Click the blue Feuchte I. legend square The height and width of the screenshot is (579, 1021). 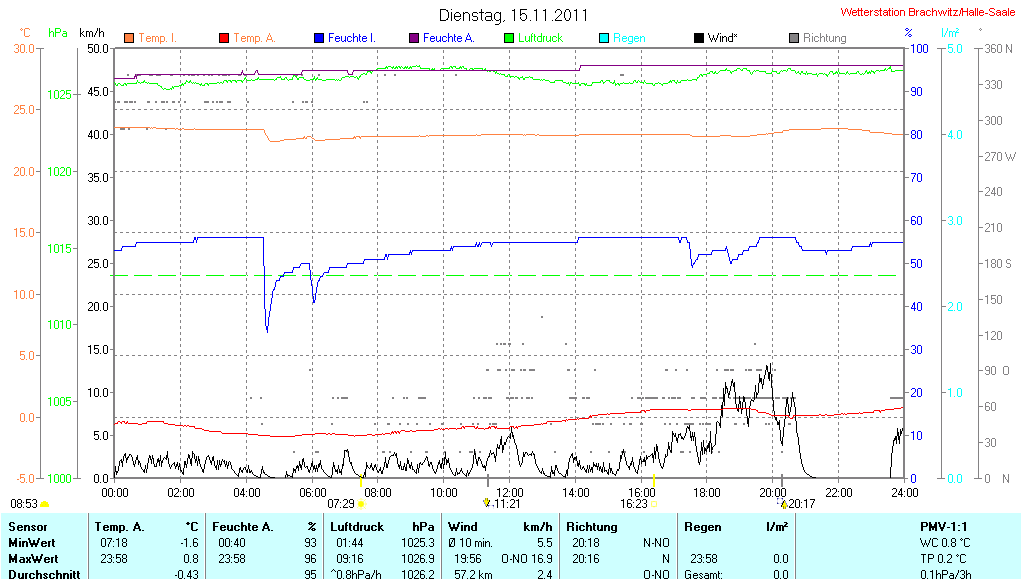(319, 38)
